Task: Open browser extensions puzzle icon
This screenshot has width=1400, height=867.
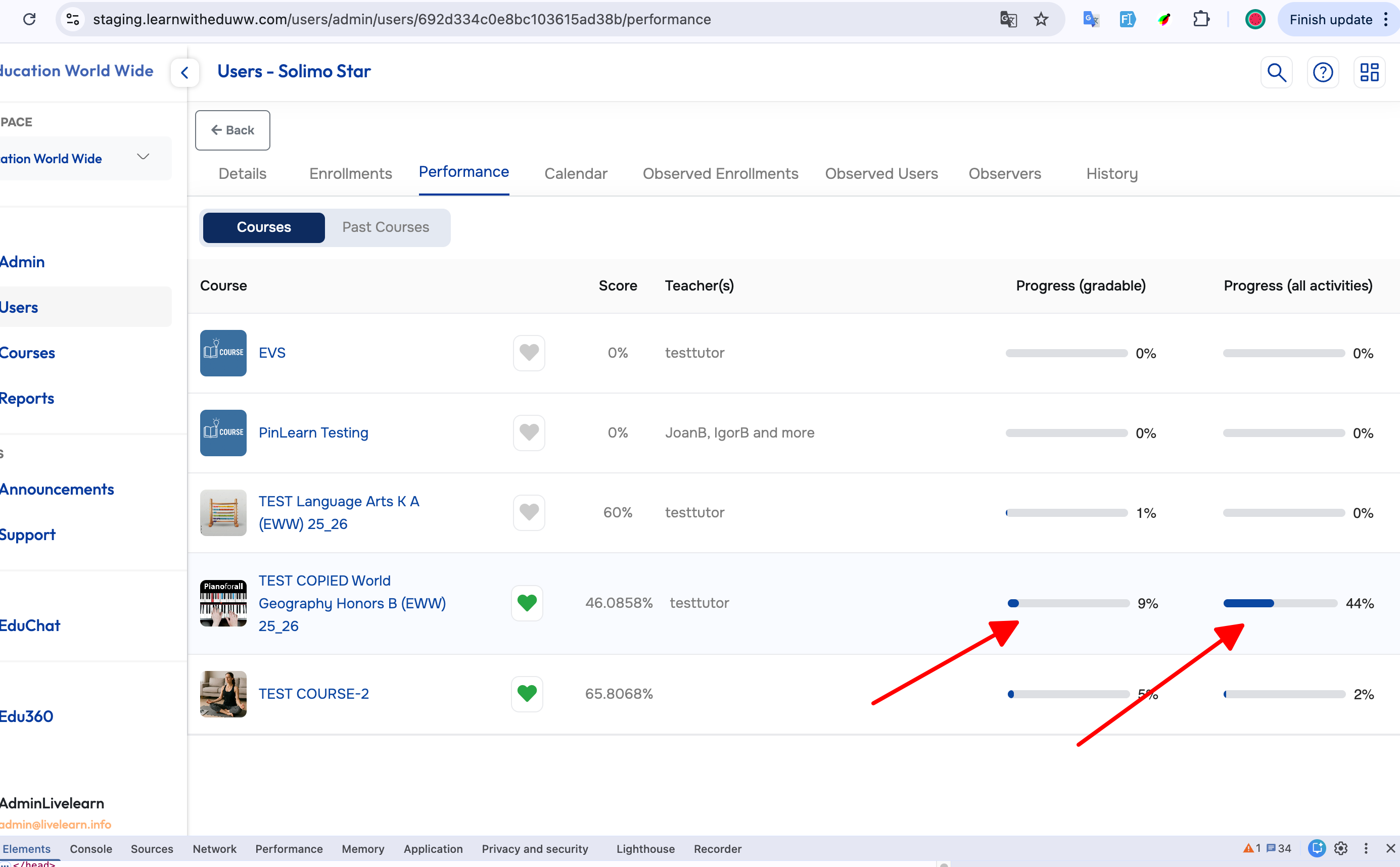Action: (x=1200, y=20)
